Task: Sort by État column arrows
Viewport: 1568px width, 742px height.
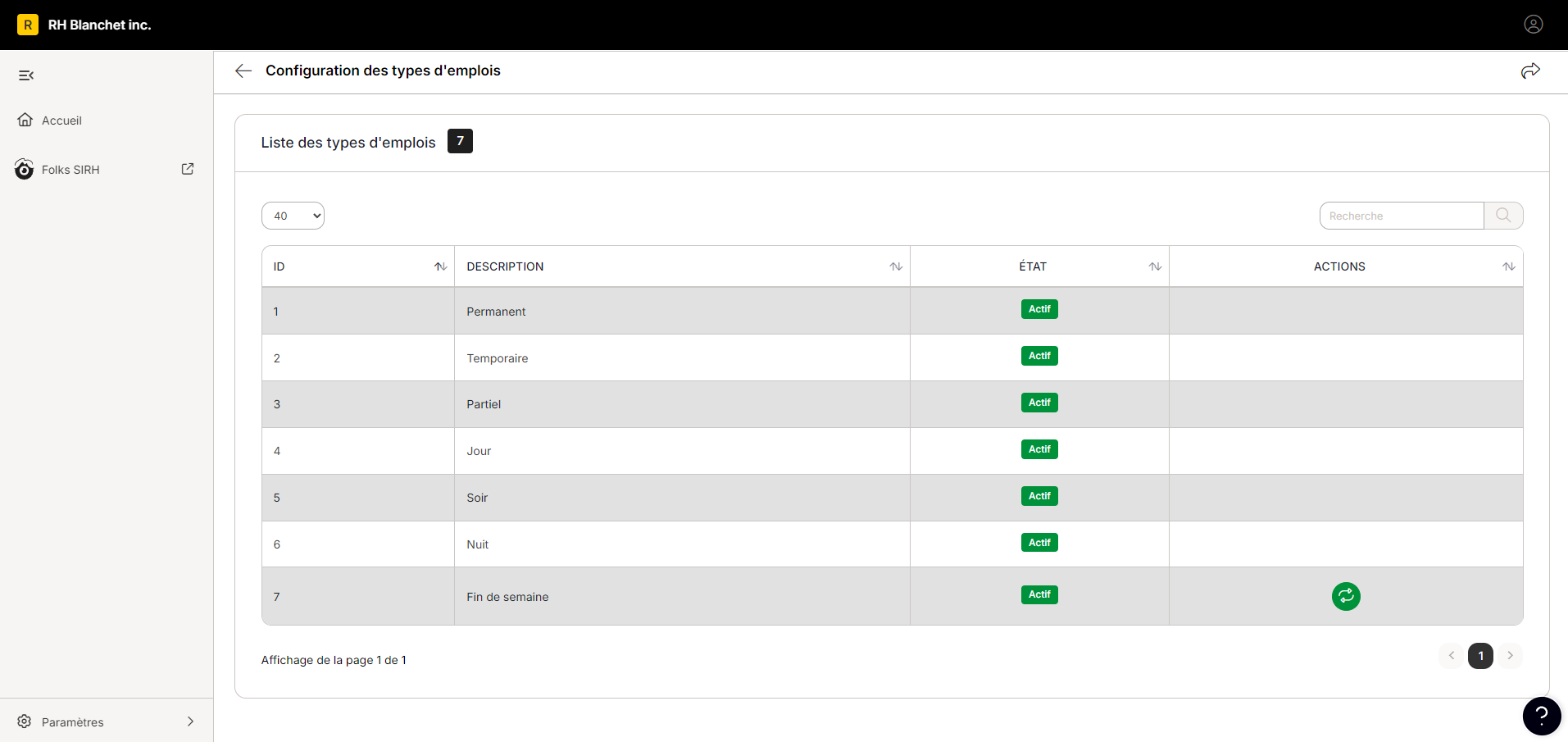Action: pos(1155,266)
